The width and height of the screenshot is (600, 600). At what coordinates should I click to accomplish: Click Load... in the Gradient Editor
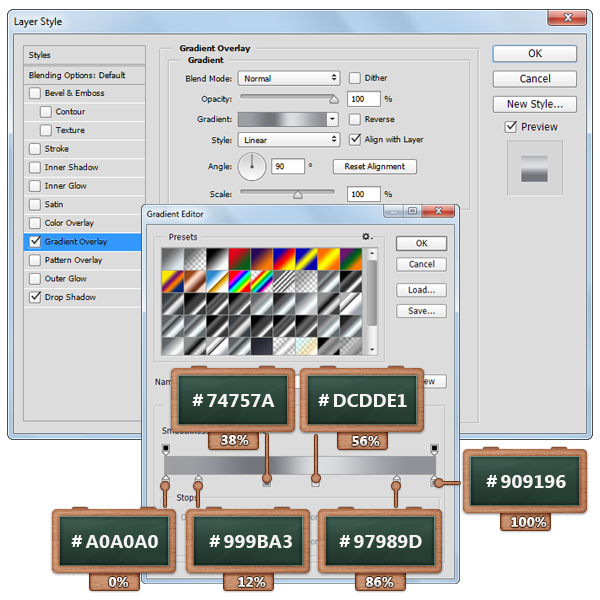coord(421,290)
